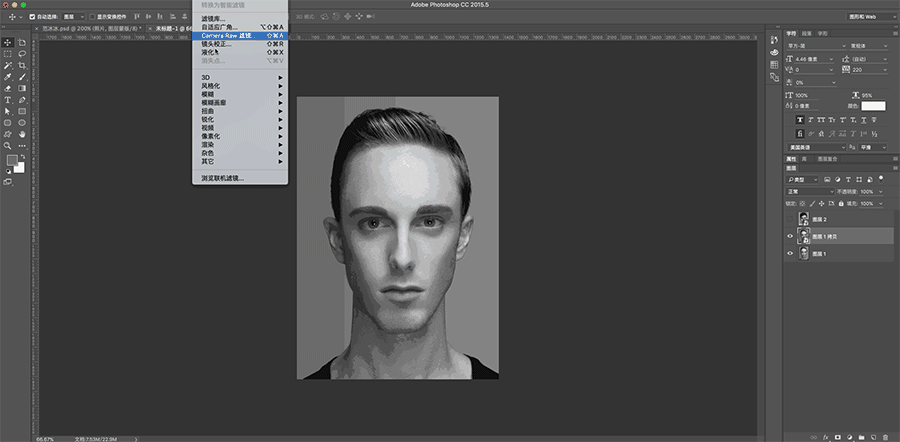Screen dimensions: 900x442
Task: Select the Artboard tool
Action: pos(22,42)
